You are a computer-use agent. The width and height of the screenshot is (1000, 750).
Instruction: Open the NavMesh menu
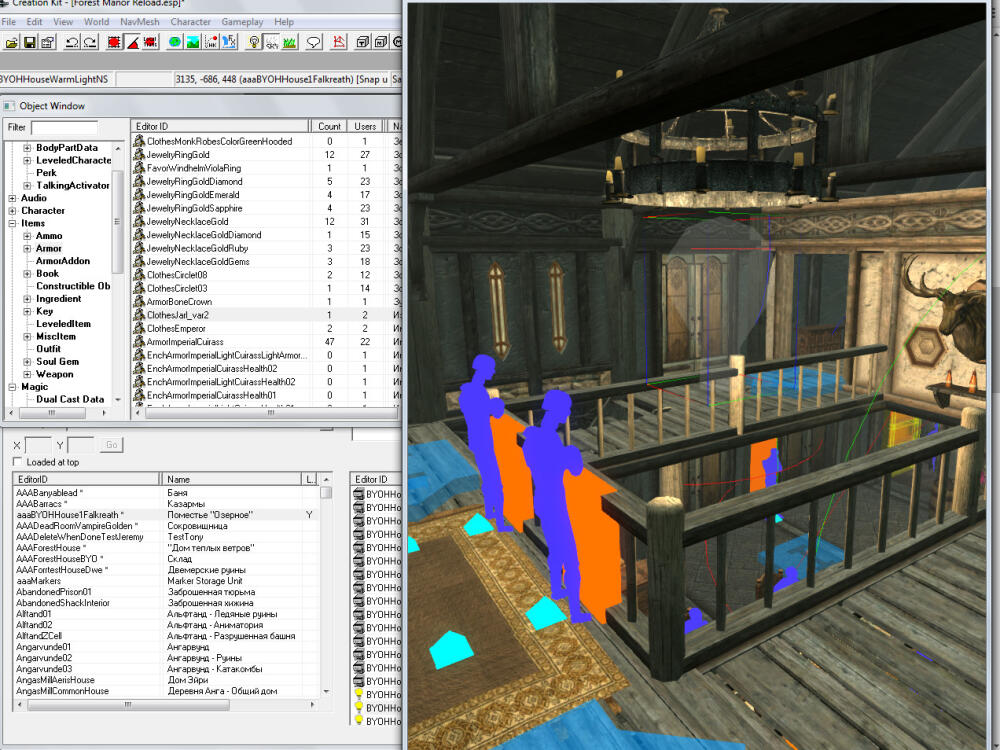coord(140,22)
